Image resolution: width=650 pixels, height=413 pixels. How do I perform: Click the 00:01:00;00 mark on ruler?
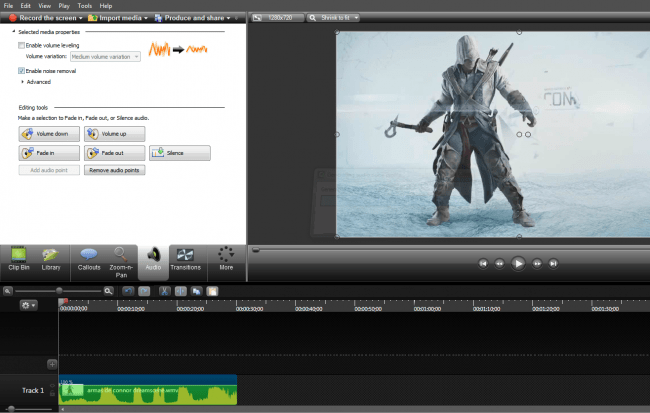[427, 309]
